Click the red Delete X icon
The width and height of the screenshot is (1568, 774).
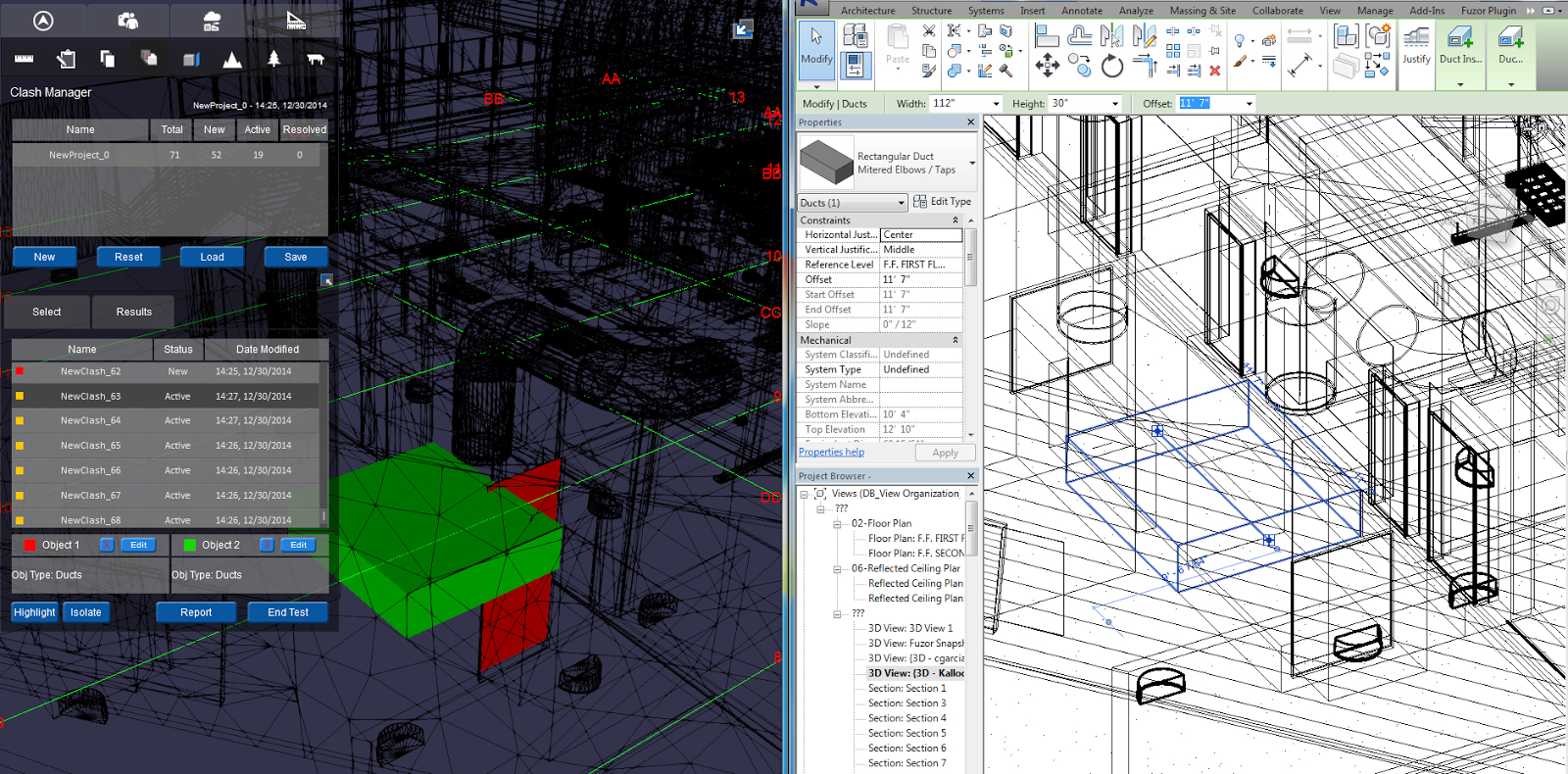[1215, 71]
